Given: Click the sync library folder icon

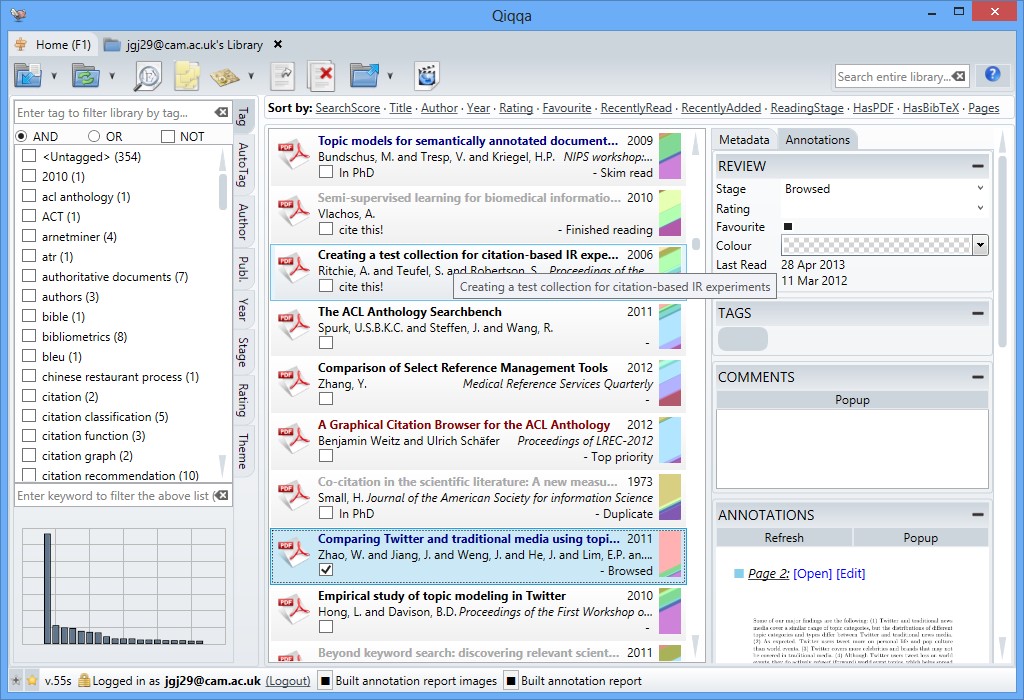Looking at the screenshot, I should (x=86, y=76).
